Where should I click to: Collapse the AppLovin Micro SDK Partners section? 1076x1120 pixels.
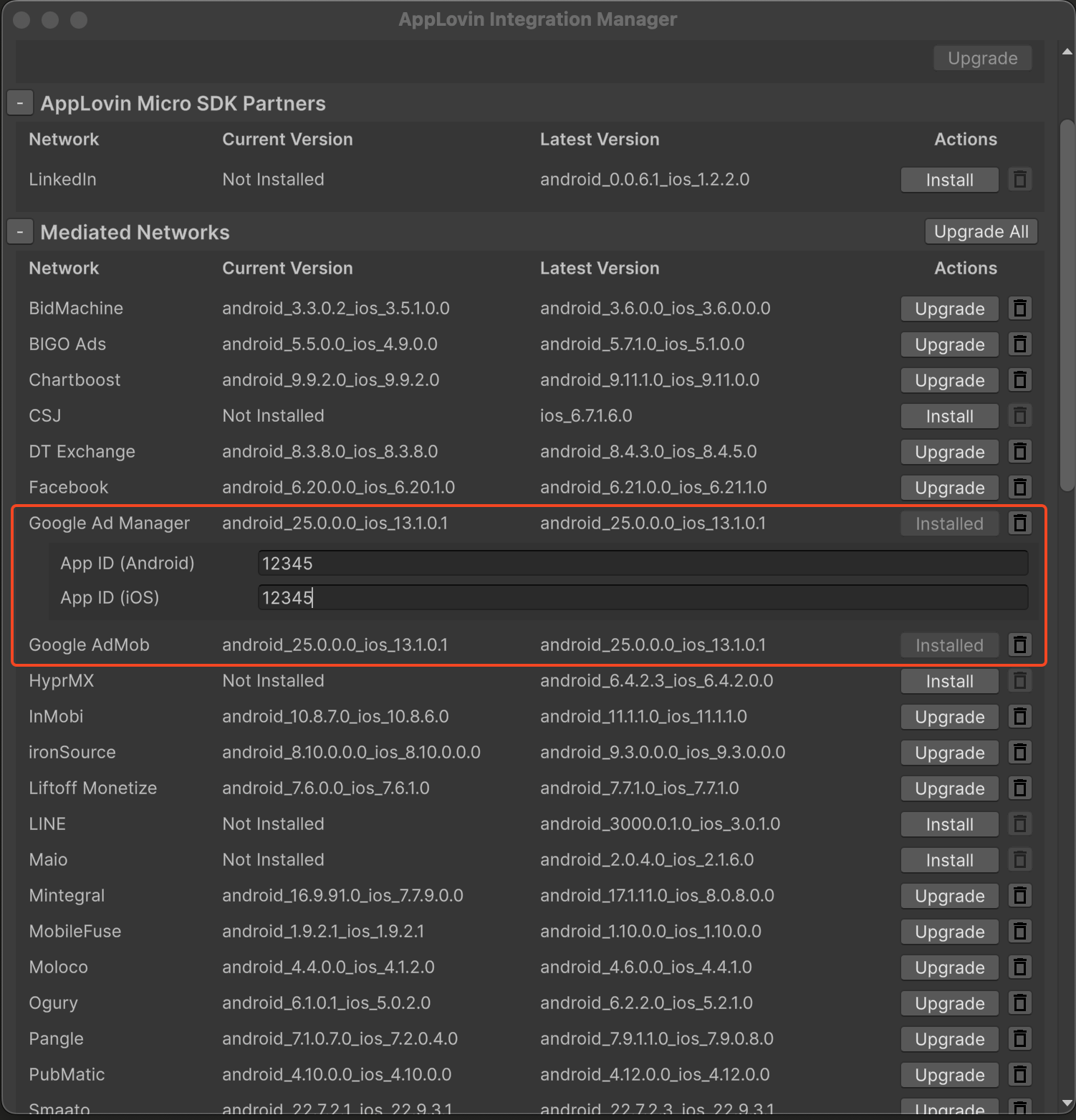pos(20,104)
